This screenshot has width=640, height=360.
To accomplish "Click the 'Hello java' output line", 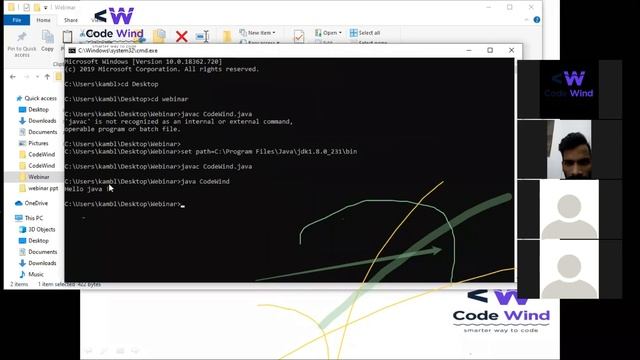I will click(87, 189).
